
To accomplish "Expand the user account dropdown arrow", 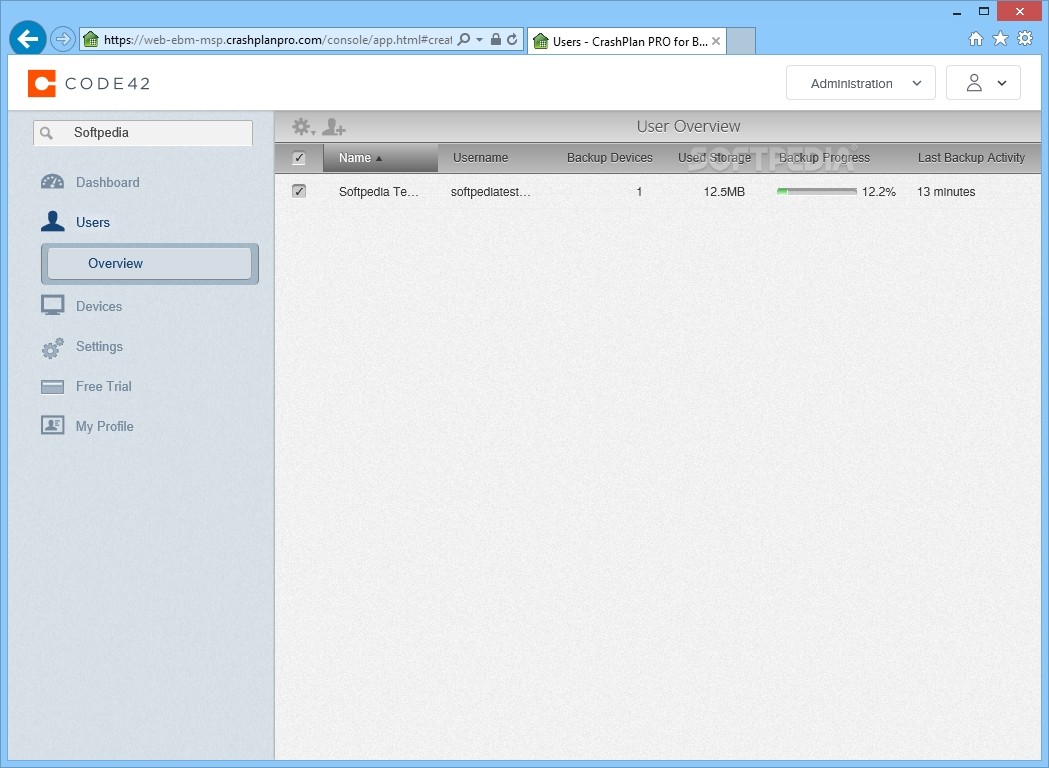I will (1002, 84).
